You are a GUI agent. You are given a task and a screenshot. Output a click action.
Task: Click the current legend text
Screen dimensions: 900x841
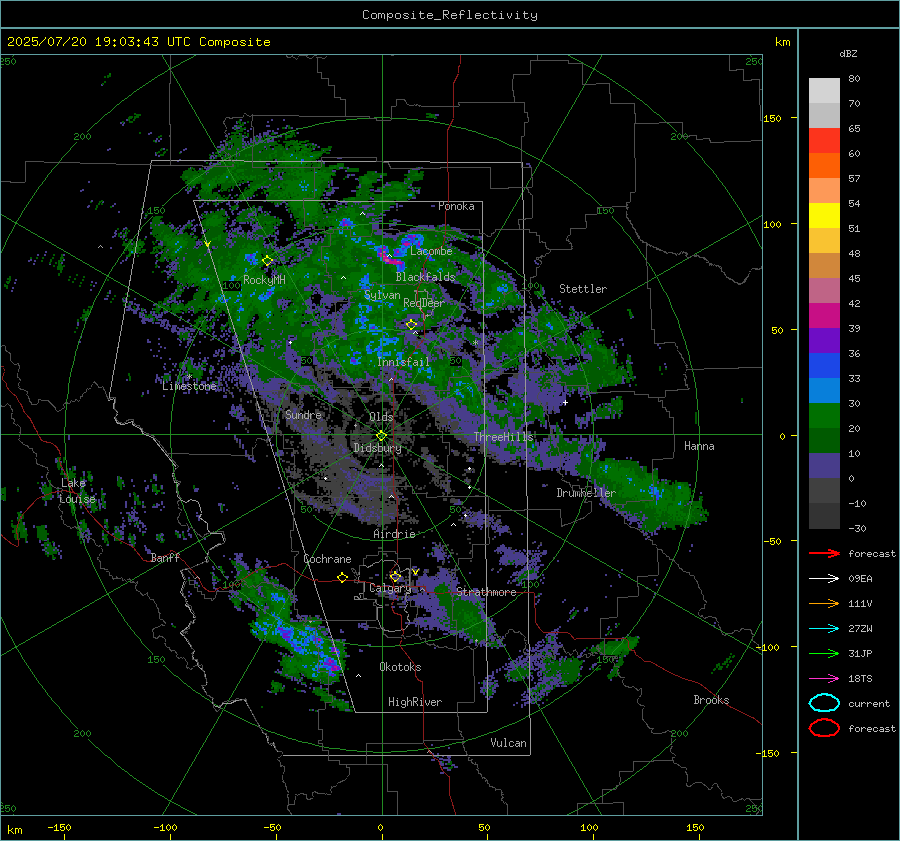click(869, 704)
